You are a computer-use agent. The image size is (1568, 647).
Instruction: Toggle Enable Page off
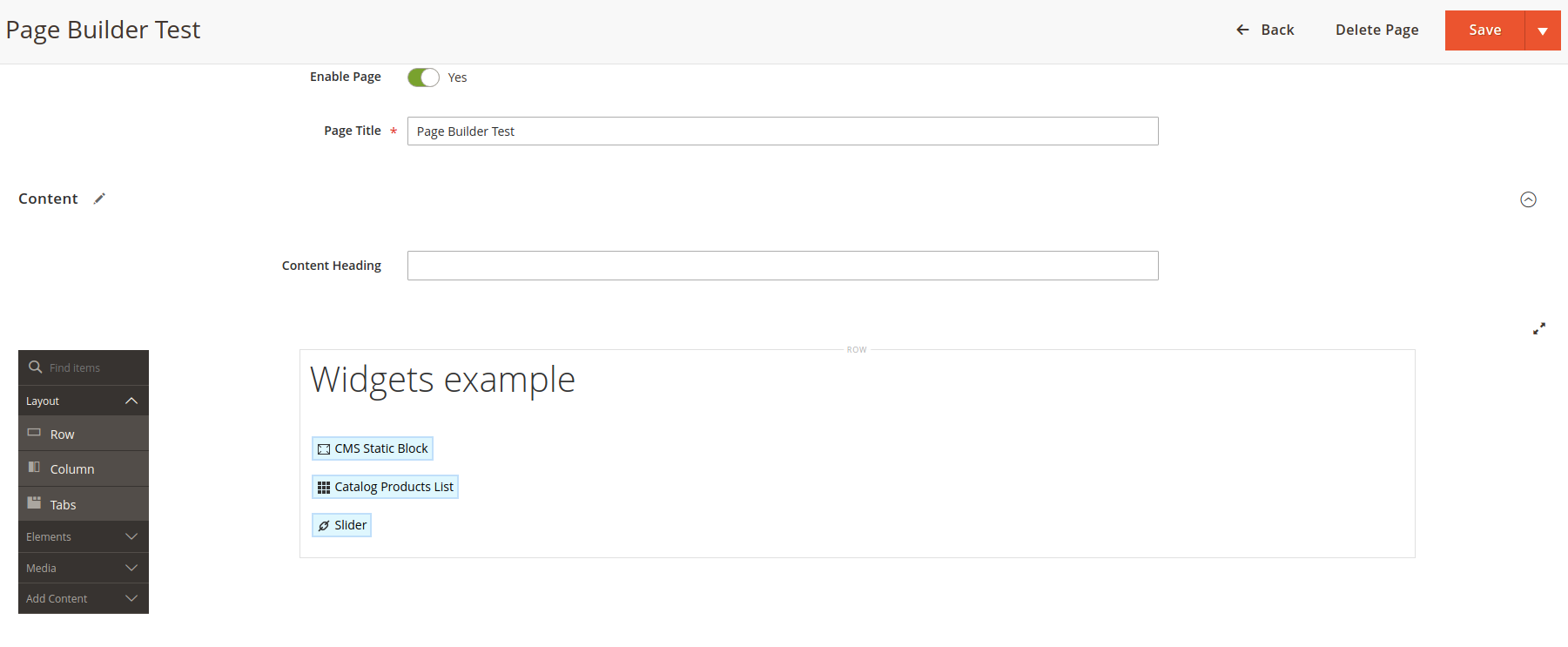point(422,78)
